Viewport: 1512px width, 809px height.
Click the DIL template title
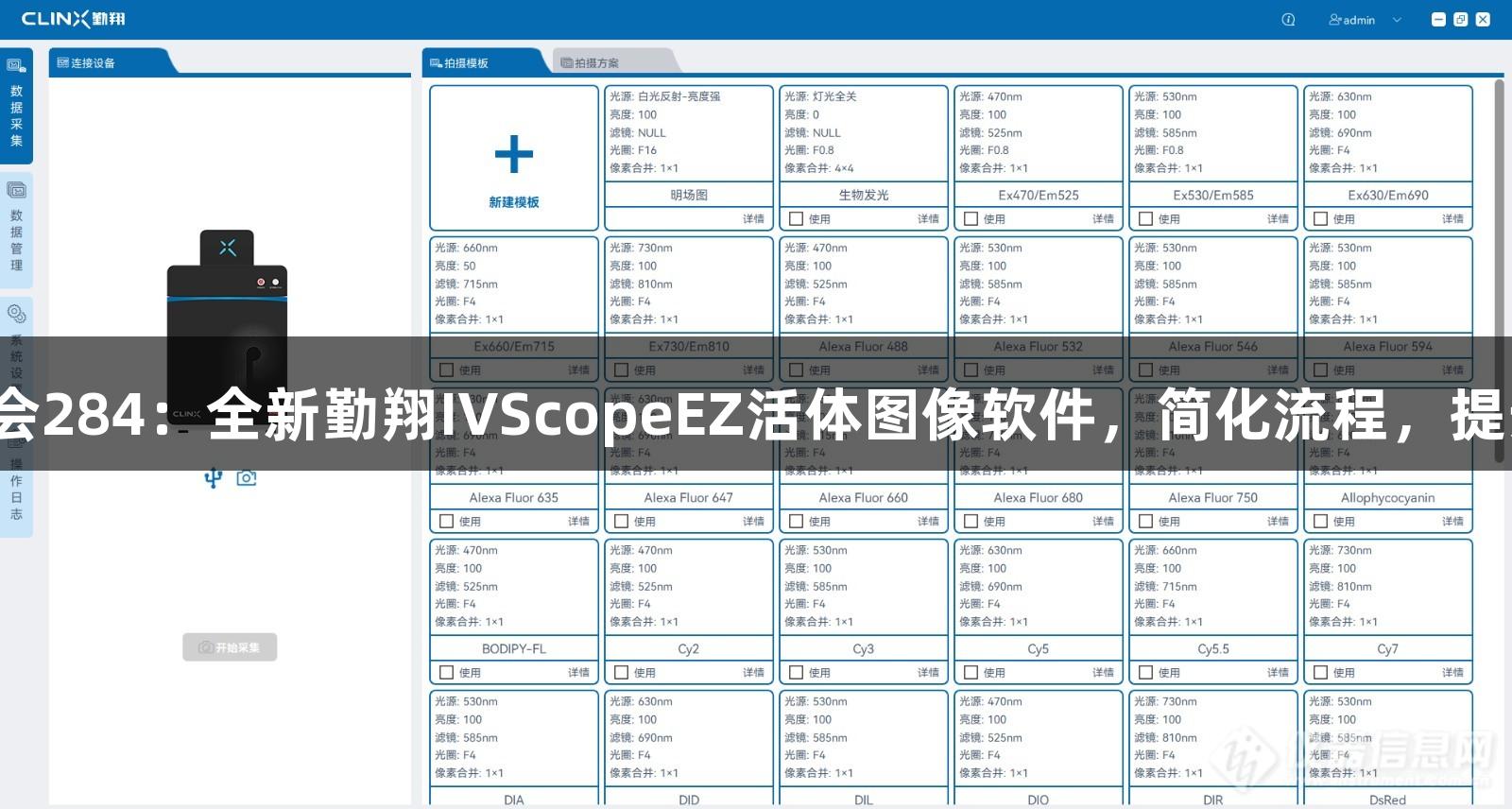click(x=864, y=800)
